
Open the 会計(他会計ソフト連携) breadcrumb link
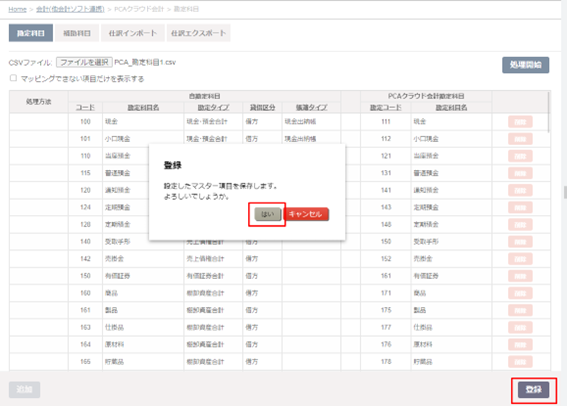click(x=70, y=9)
